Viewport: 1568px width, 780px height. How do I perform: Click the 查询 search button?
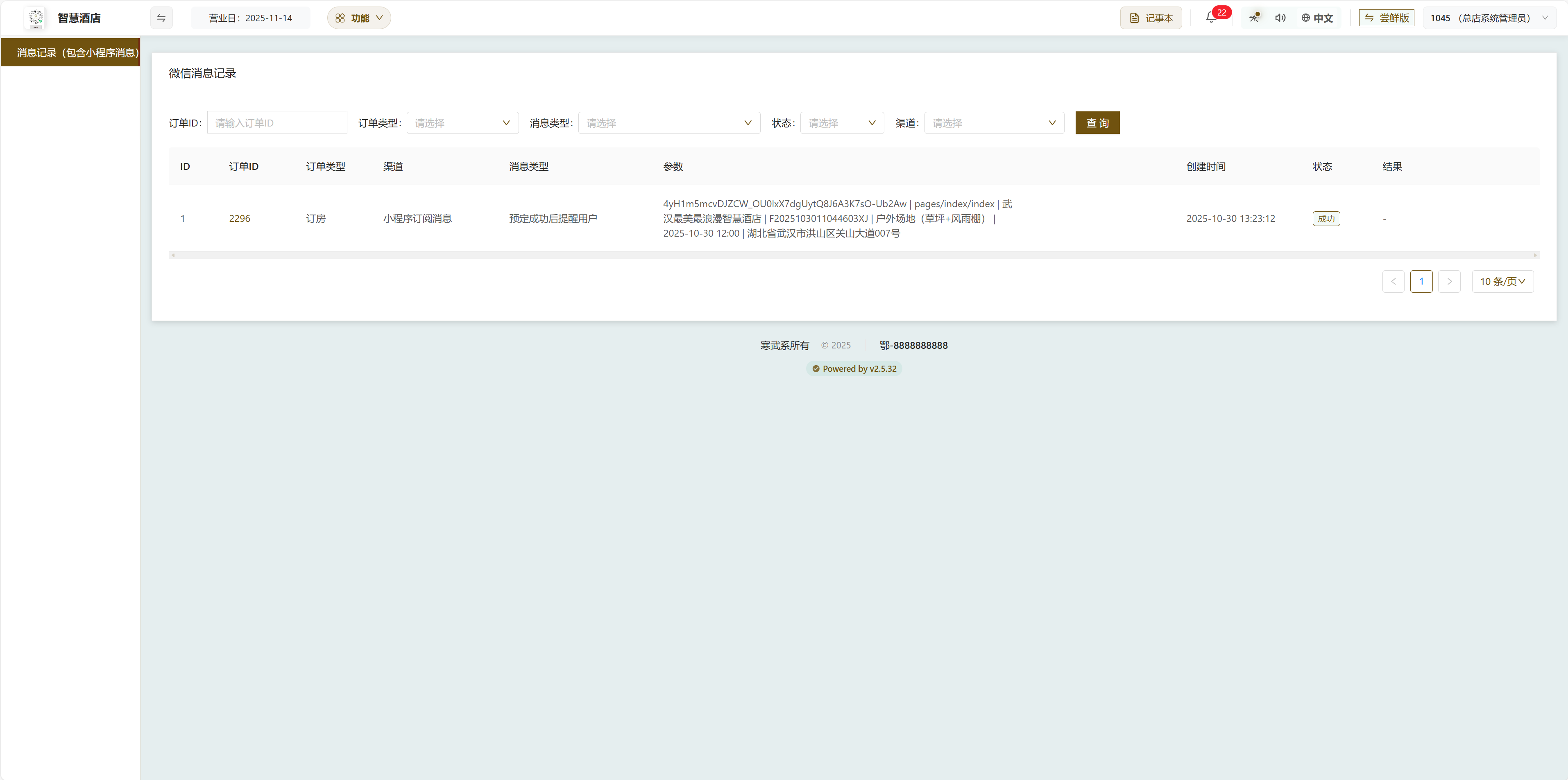pyautogui.click(x=1097, y=123)
